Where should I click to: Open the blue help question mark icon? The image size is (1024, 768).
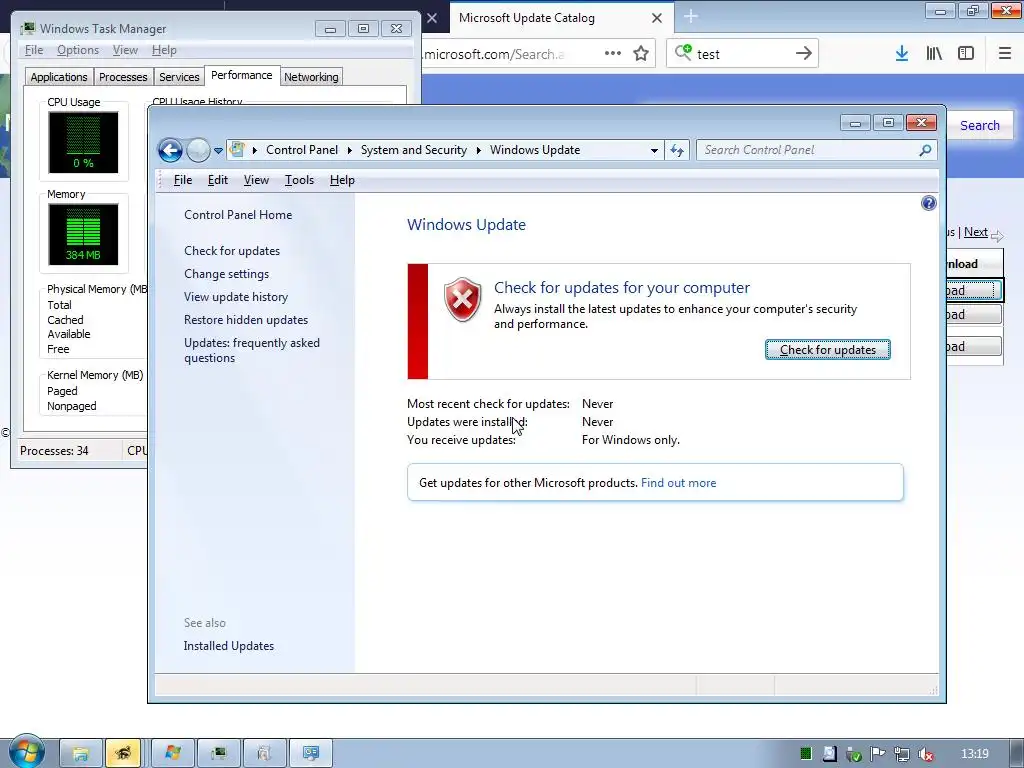tap(928, 203)
